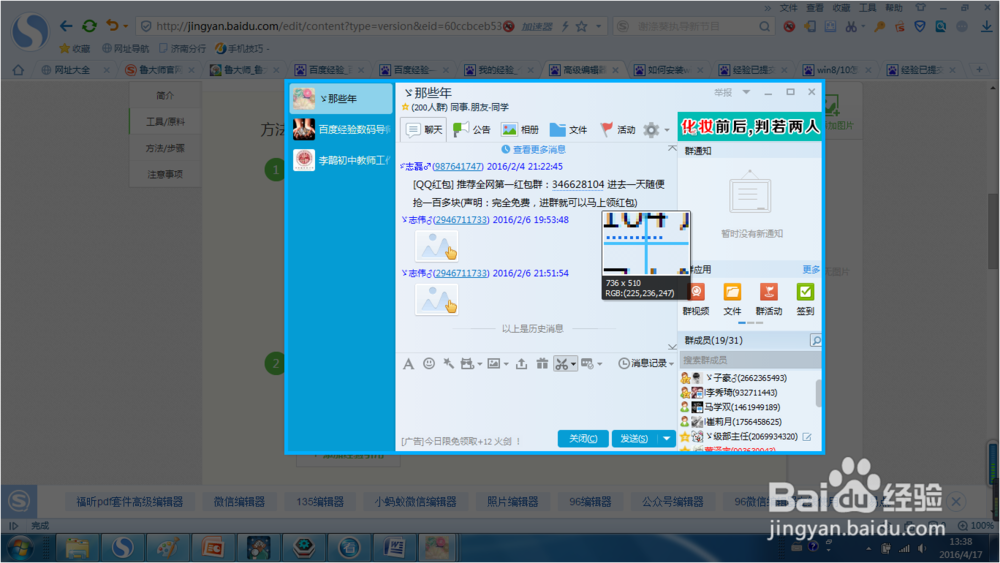The width and height of the screenshot is (1000, 563).
Task: Click the group member list scrollbar
Action: click(818, 393)
